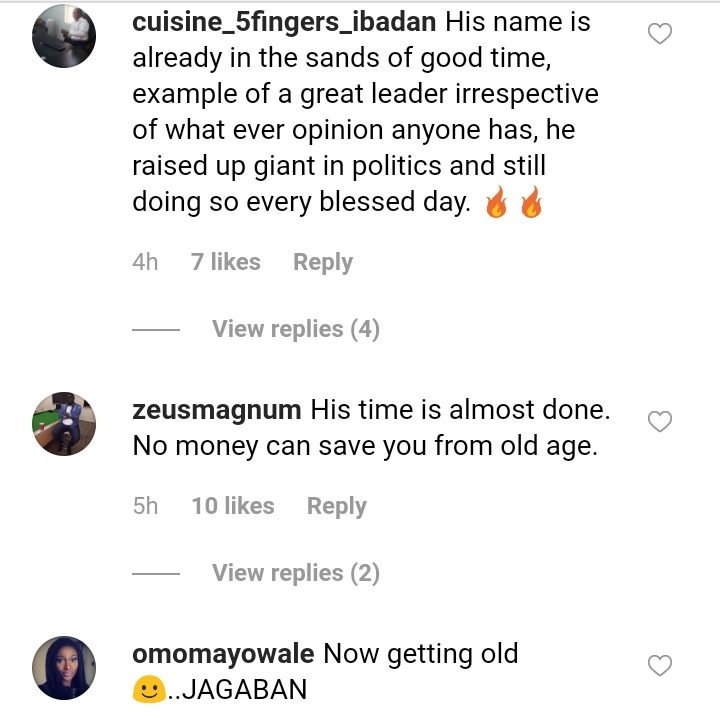Screen dimensions: 720x725
Task: Reply to zeusmagnum's old age comment
Action: [x=336, y=506]
